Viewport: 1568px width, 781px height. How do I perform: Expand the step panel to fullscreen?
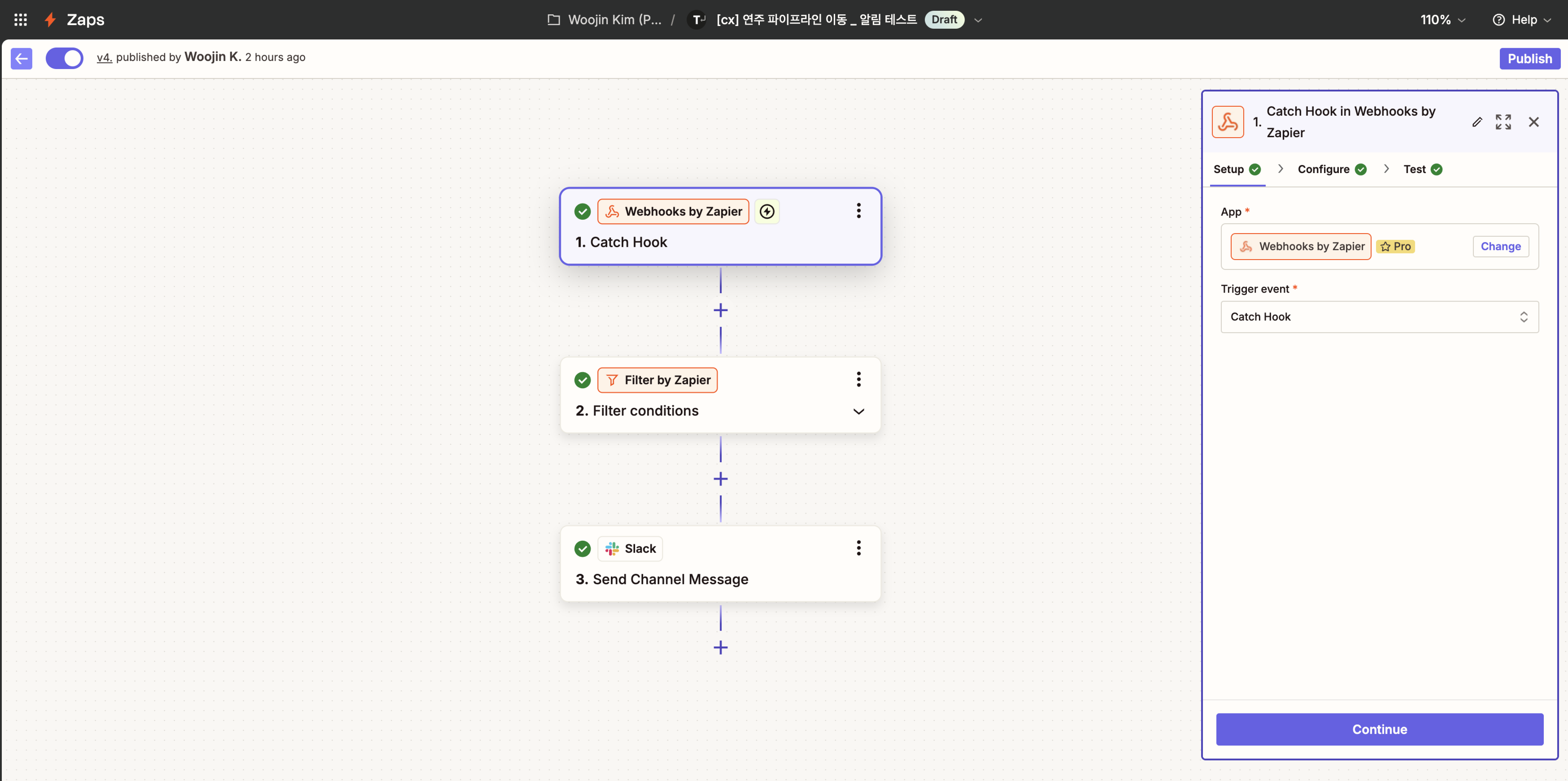pyautogui.click(x=1503, y=122)
